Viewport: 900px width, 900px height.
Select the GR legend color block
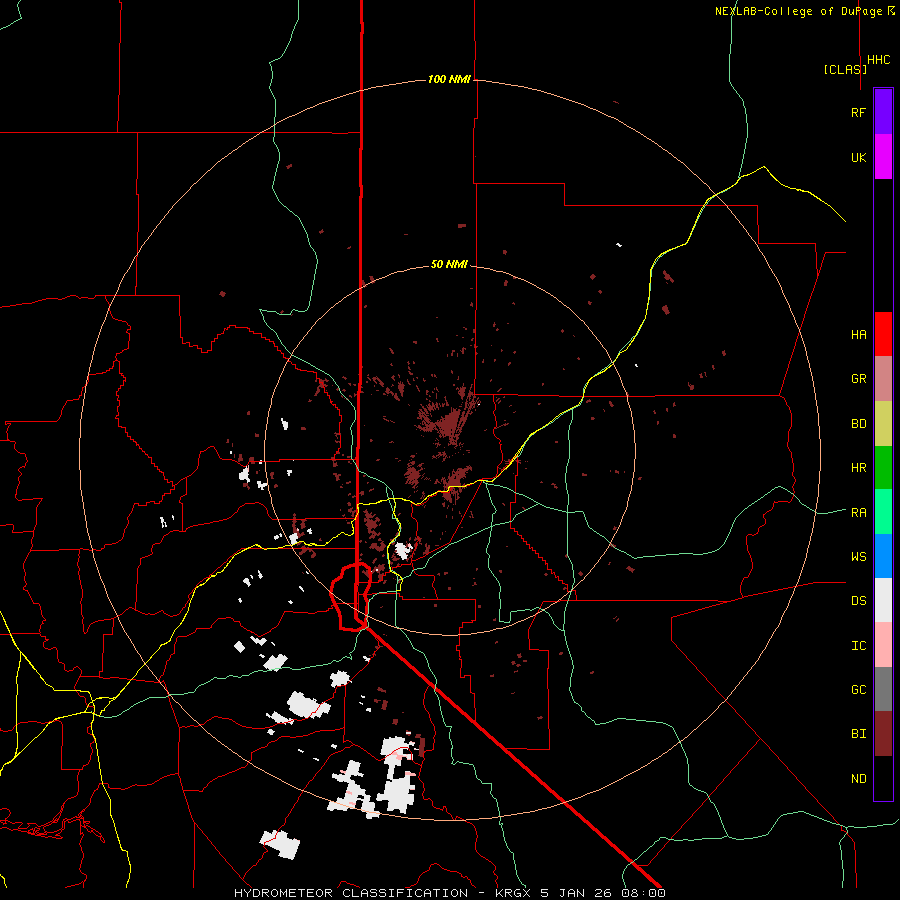pyautogui.click(x=883, y=379)
